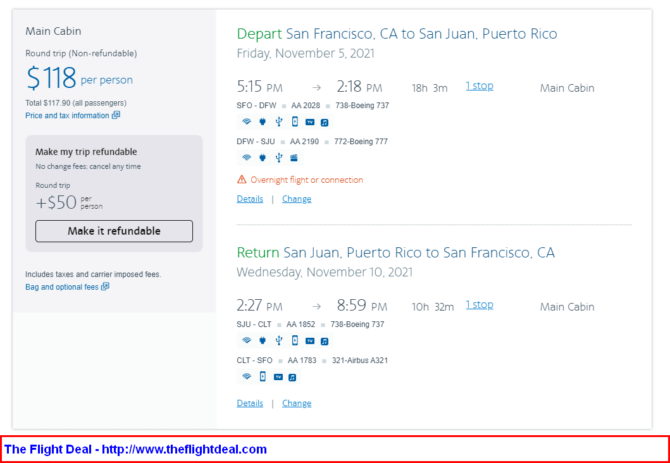Click the Make my trip refundable heading

86,152
